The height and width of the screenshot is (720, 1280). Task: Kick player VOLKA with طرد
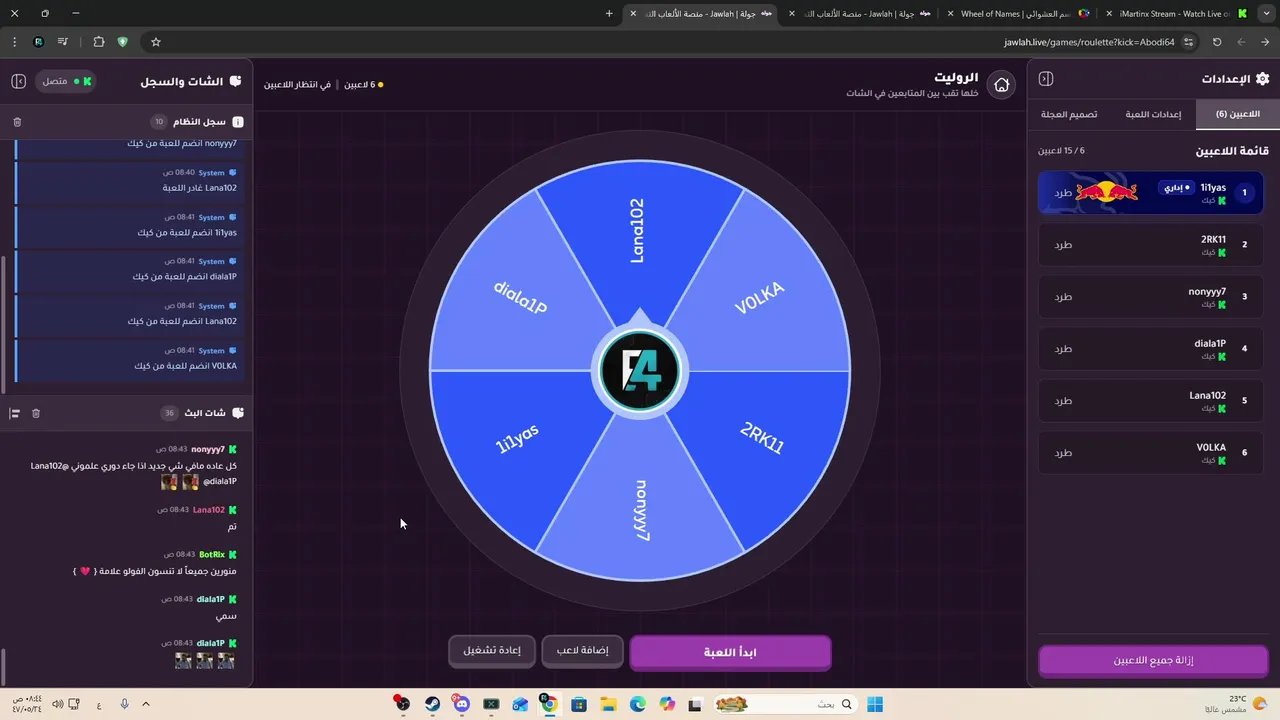tap(1063, 453)
